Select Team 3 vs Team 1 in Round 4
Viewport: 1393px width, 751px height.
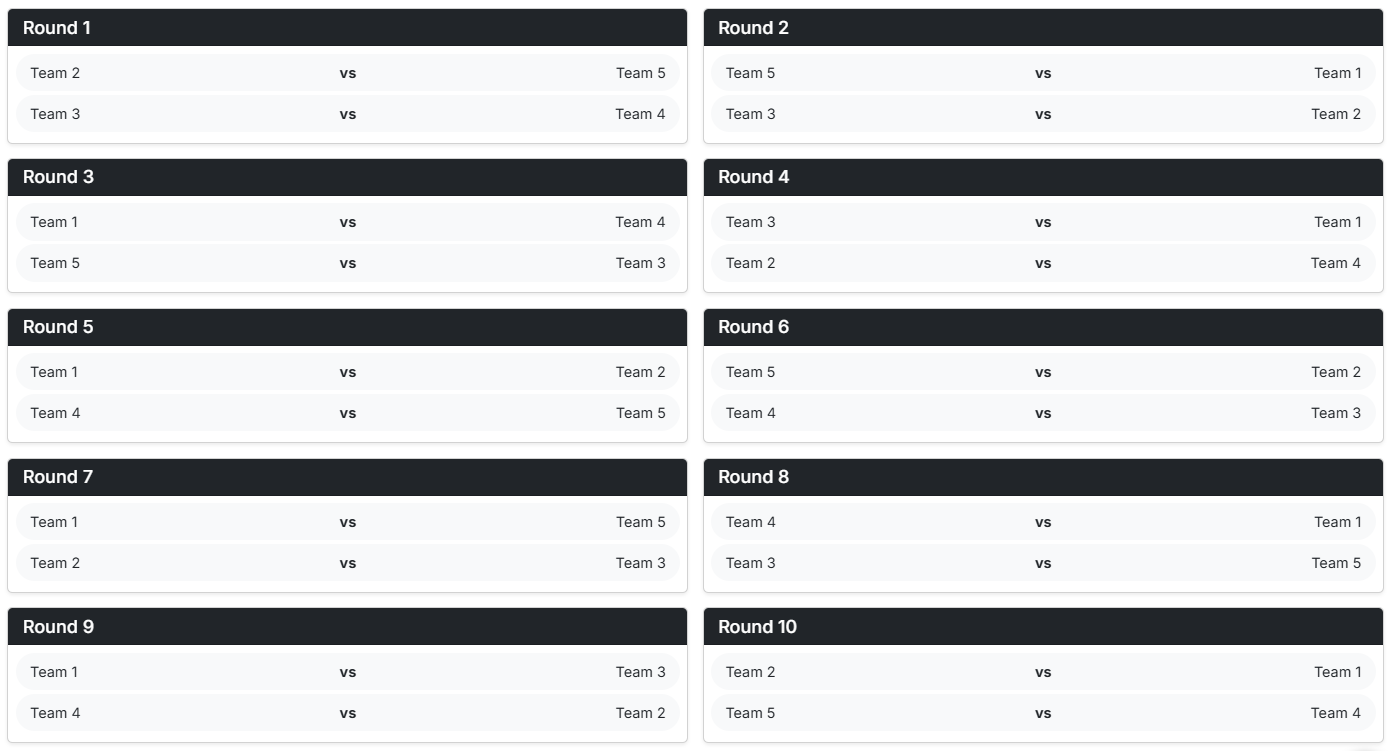pos(1043,222)
